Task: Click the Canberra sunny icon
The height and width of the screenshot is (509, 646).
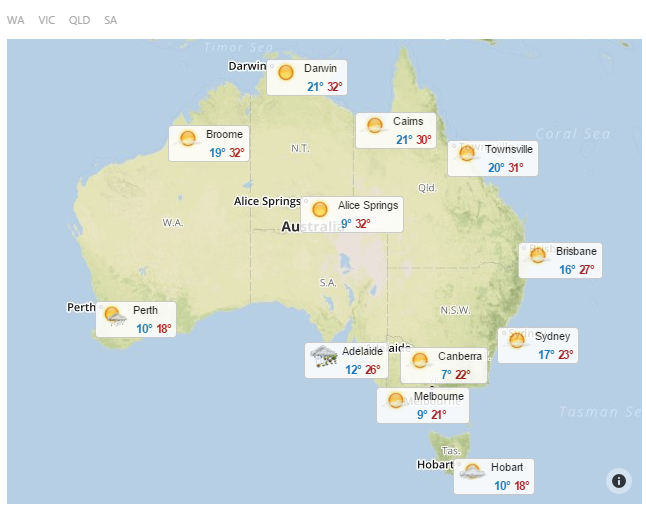Action: tap(420, 360)
